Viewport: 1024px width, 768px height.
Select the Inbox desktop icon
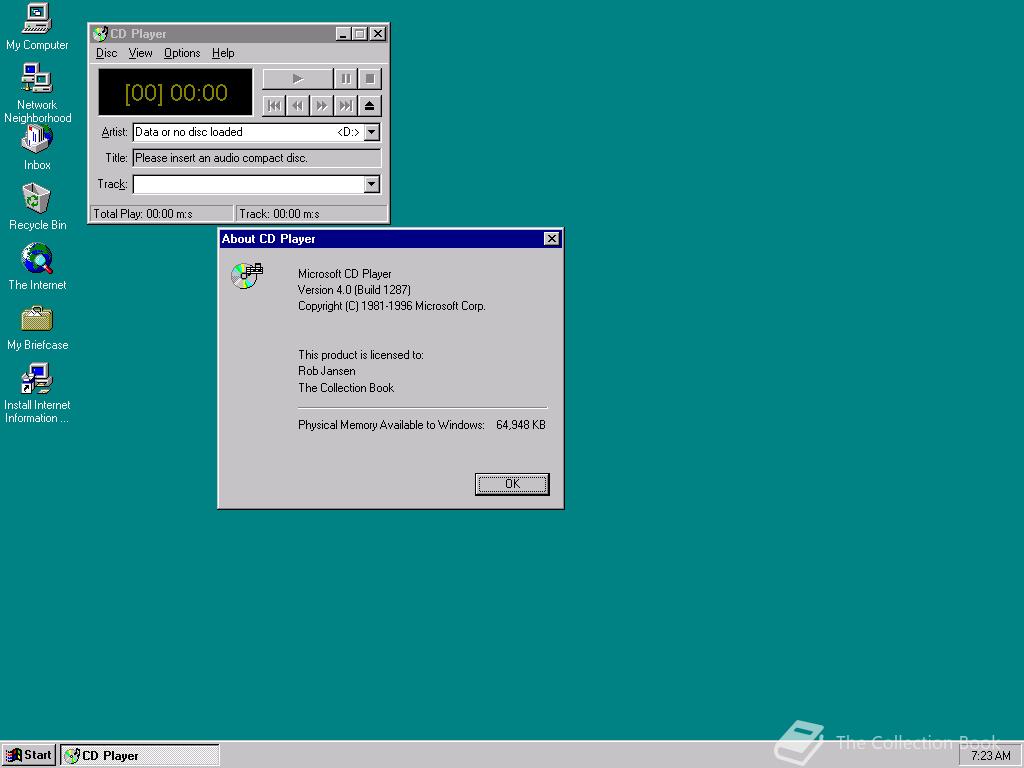pyautogui.click(x=37, y=148)
